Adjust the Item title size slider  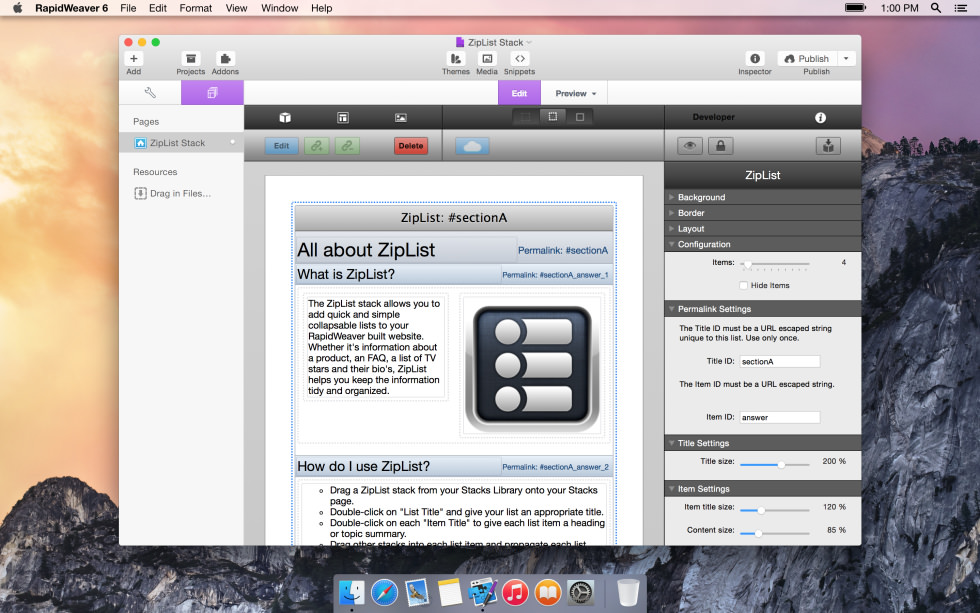(774, 510)
